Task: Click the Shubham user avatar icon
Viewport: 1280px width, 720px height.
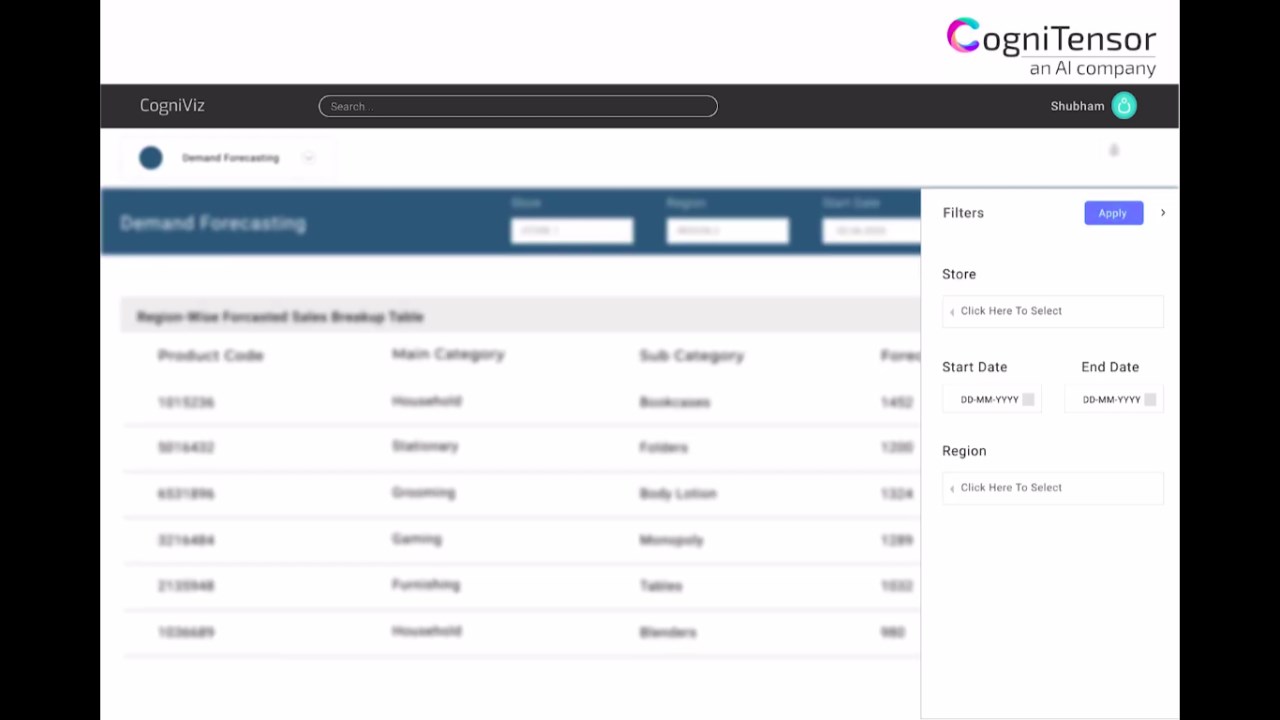Action: click(1124, 106)
